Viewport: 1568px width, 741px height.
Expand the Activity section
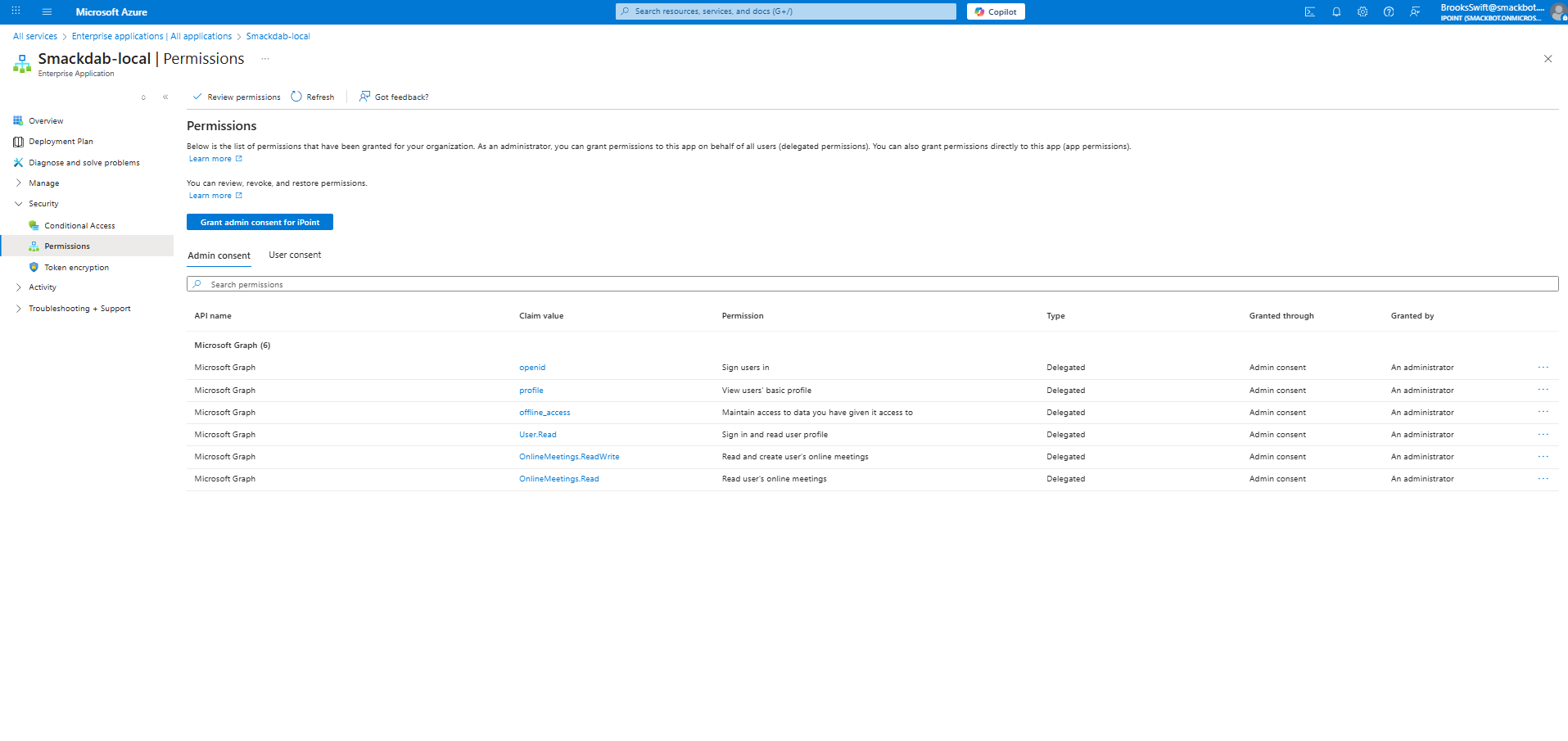click(x=19, y=287)
